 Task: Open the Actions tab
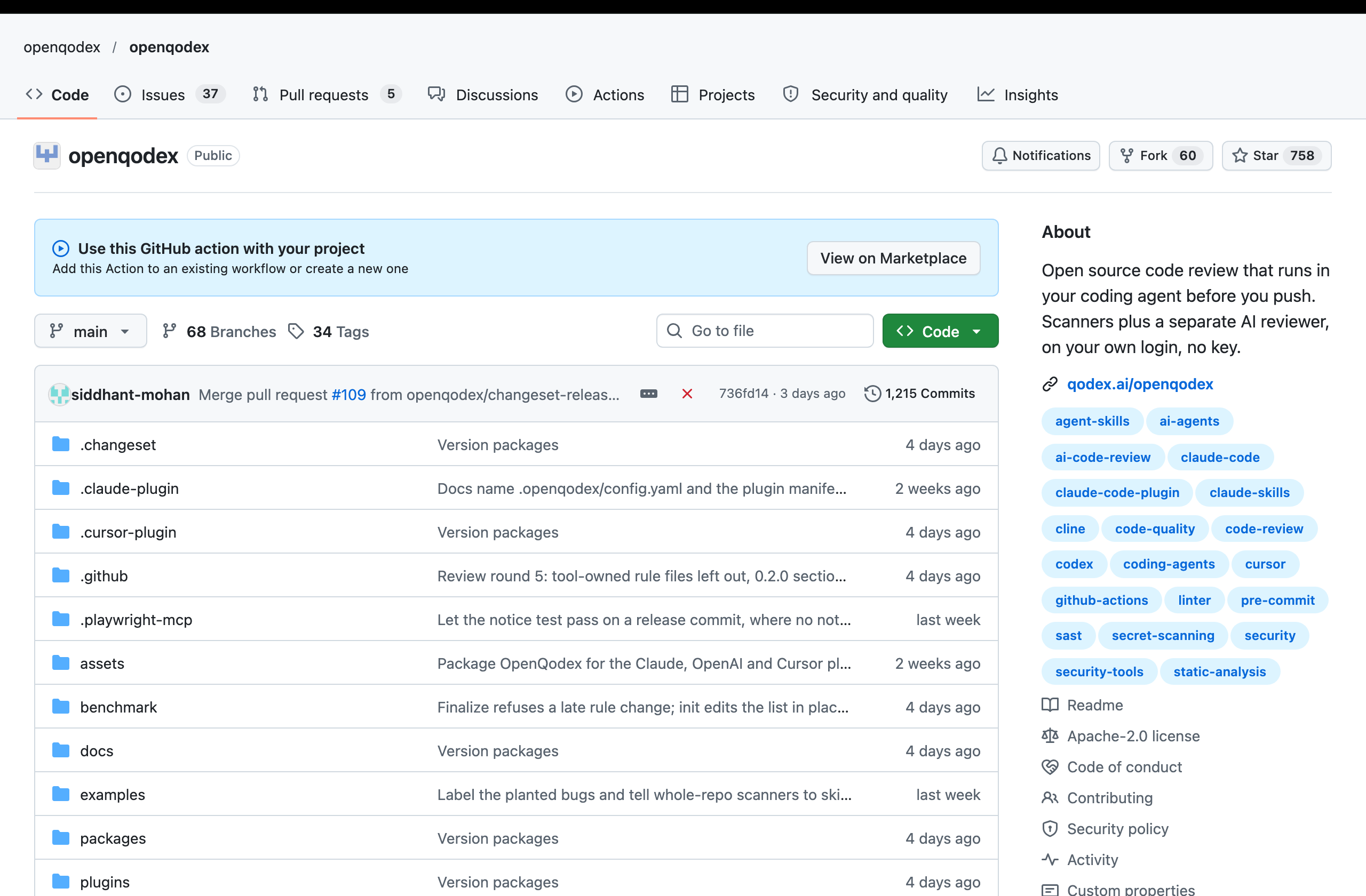click(x=605, y=94)
